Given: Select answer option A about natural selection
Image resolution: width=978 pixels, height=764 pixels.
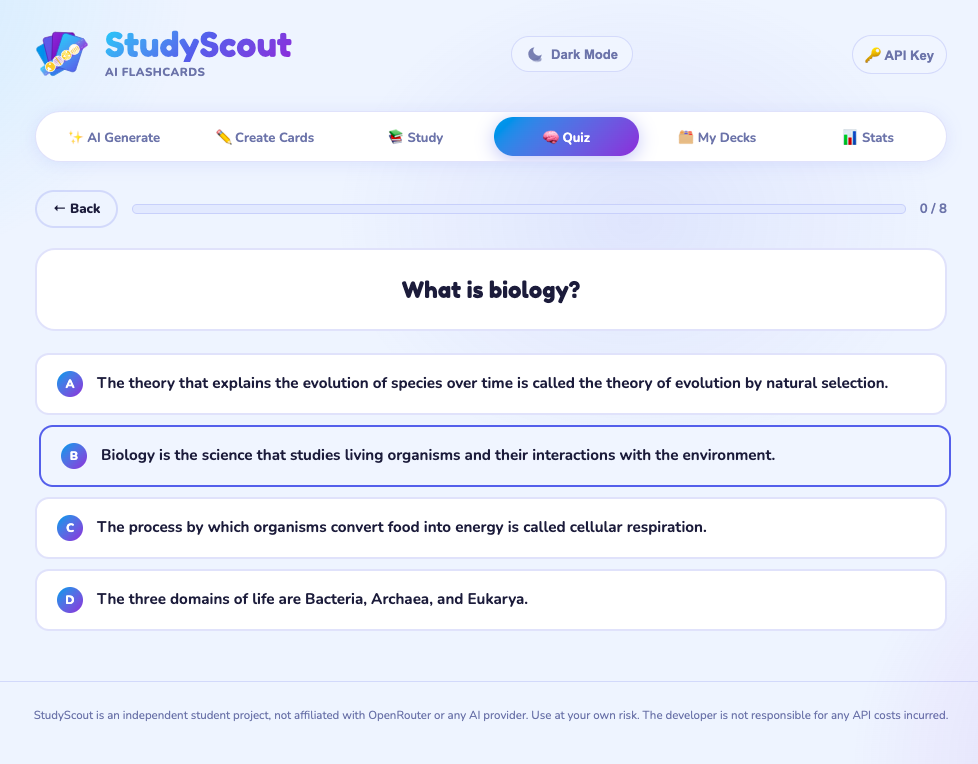Looking at the screenshot, I should coord(490,383).
